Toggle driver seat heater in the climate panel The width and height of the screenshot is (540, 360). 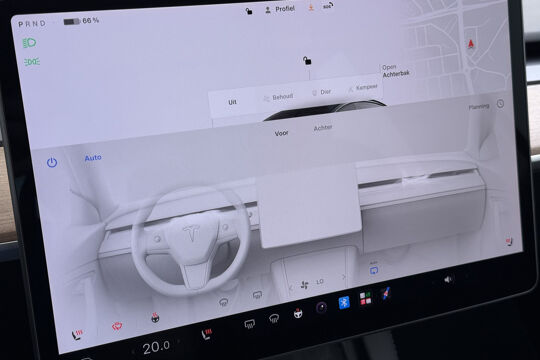point(76,334)
